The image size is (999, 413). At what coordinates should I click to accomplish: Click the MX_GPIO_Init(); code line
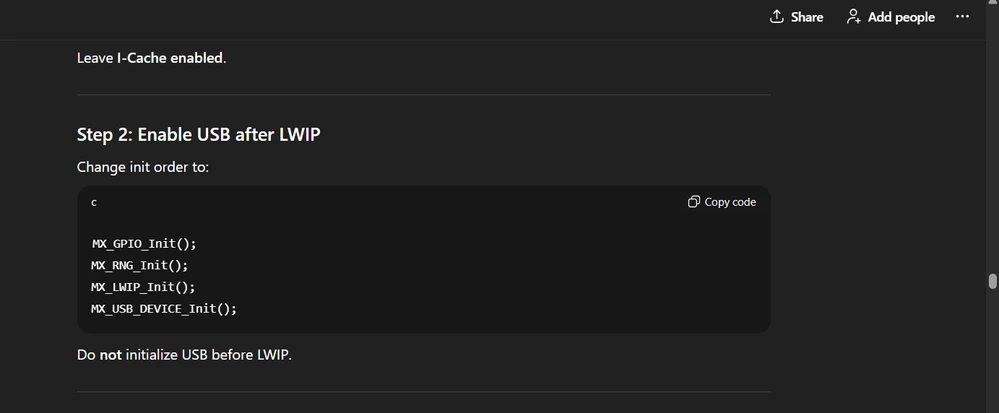point(144,243)
